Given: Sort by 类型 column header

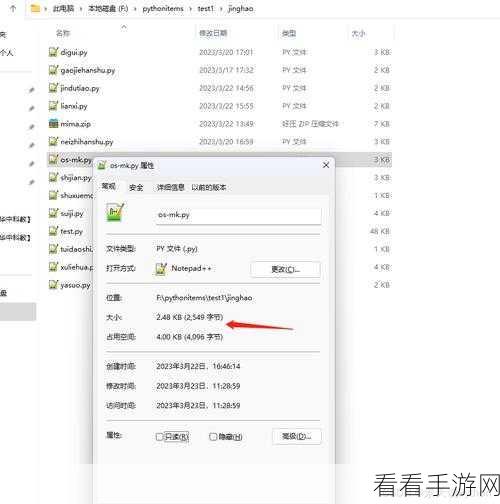Looking at the screenshot, I should coord(289,33).
